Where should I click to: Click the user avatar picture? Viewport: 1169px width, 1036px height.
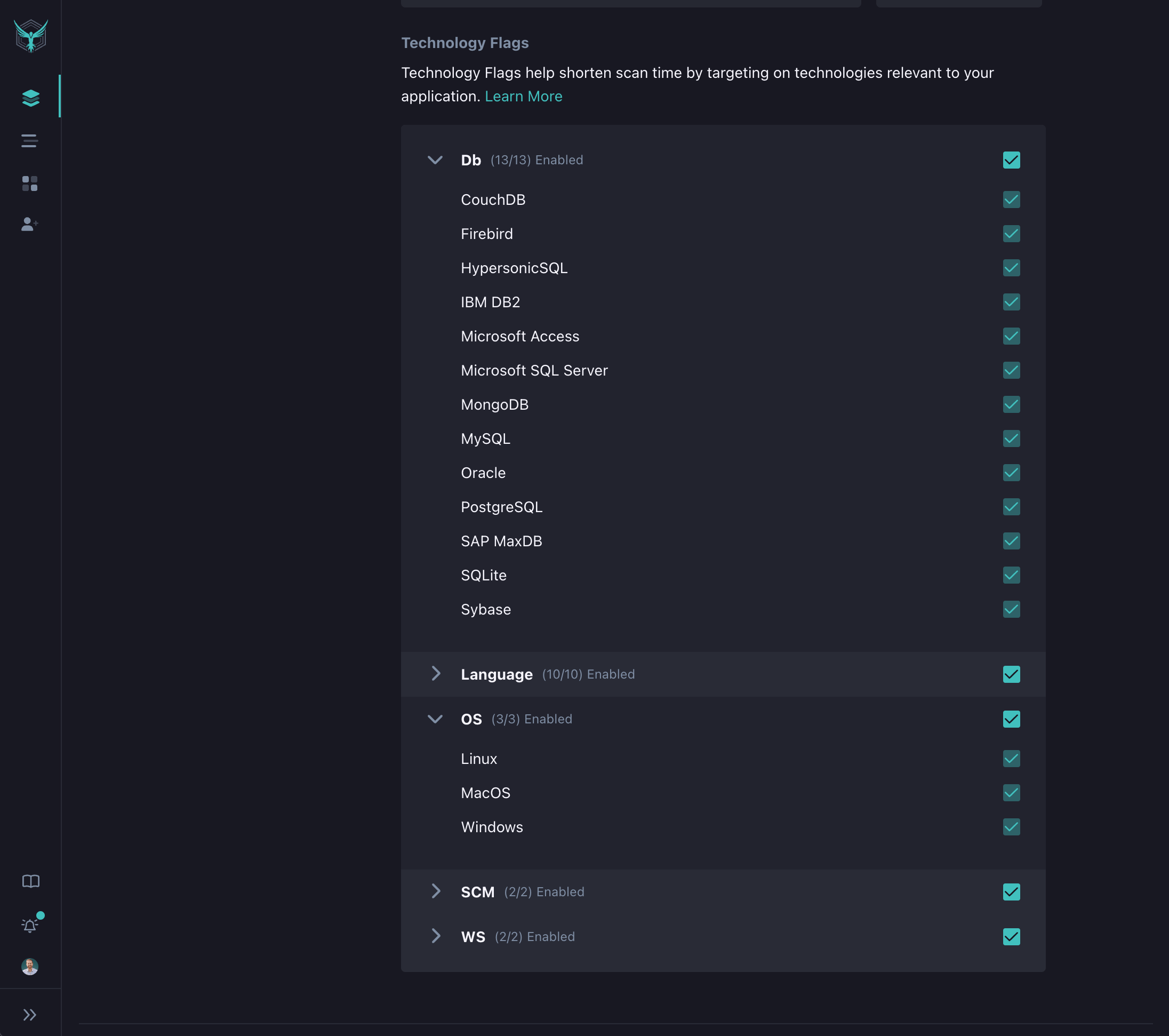pos(30,967)
